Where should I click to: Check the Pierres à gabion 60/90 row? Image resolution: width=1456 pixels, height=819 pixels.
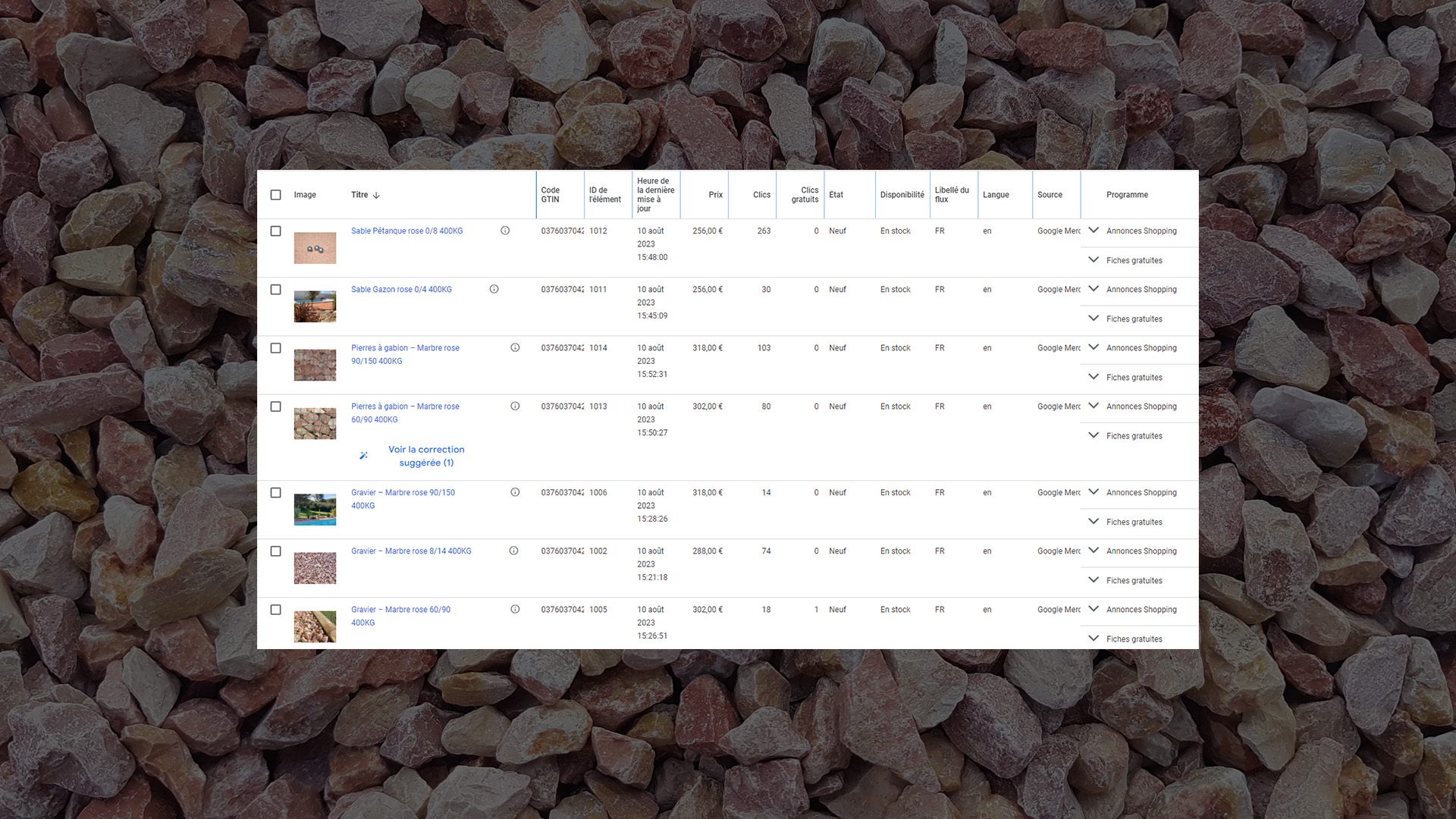[275, 406]
